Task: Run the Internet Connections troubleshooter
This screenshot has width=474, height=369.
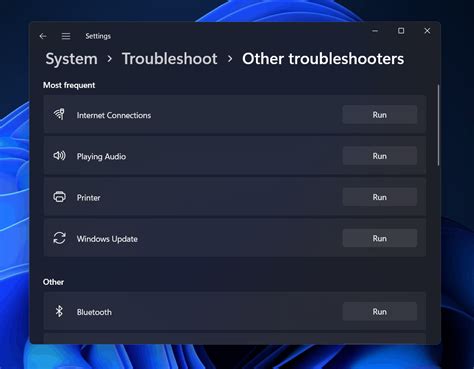Action: pyautogui.click(x=380, y=115)
